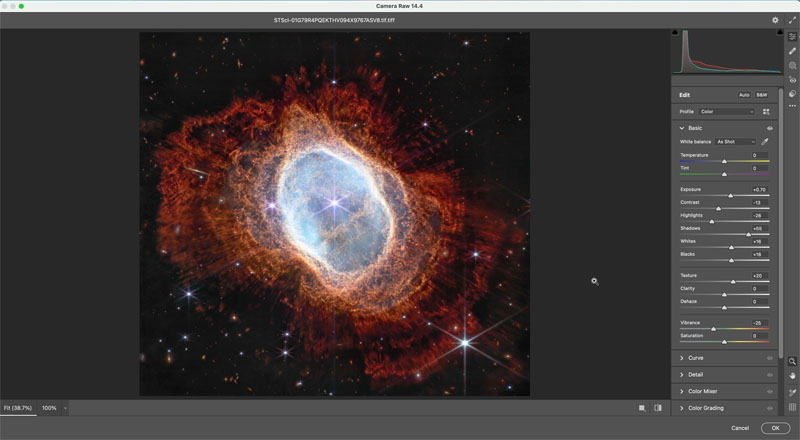Click the Vibrance value field -25
Image resolution: width=800 pixels, height=440 pixels.
click(759, 323)
